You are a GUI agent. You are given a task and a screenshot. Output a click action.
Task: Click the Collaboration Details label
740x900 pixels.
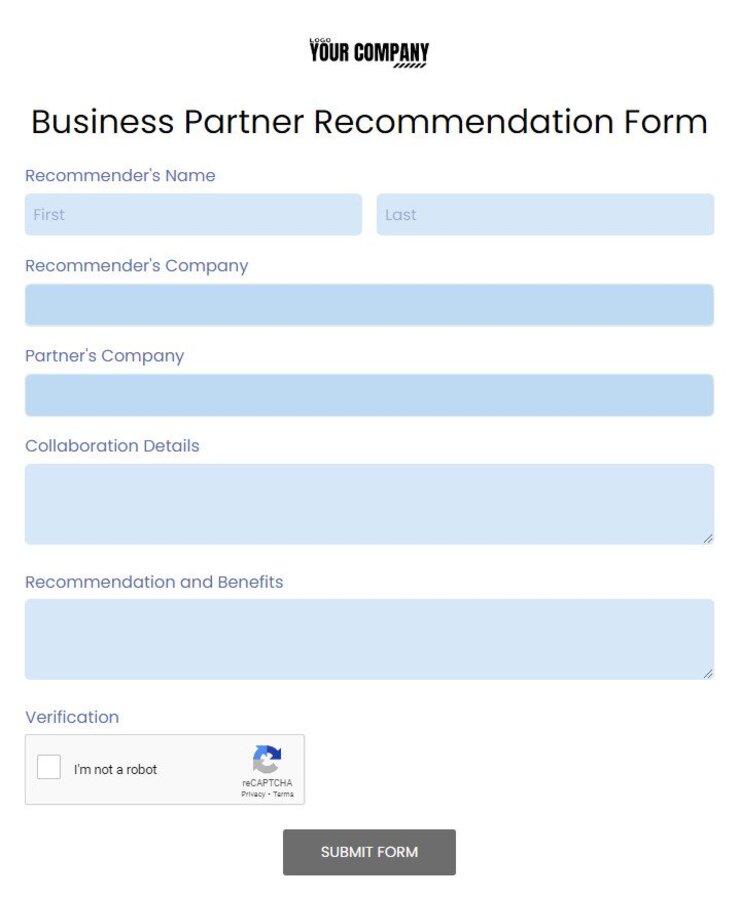pyautogui.click(x=112, y=446)
